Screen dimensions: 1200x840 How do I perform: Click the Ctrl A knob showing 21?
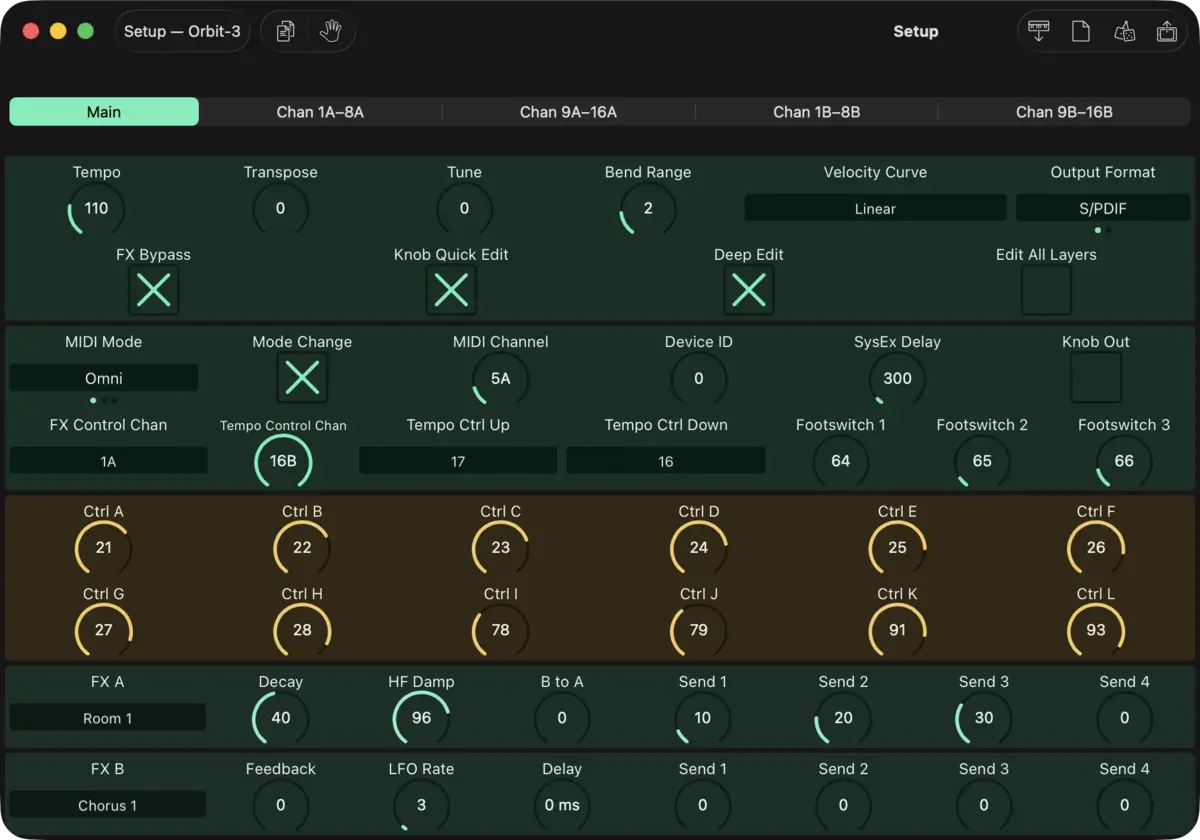tap(104, 548)
